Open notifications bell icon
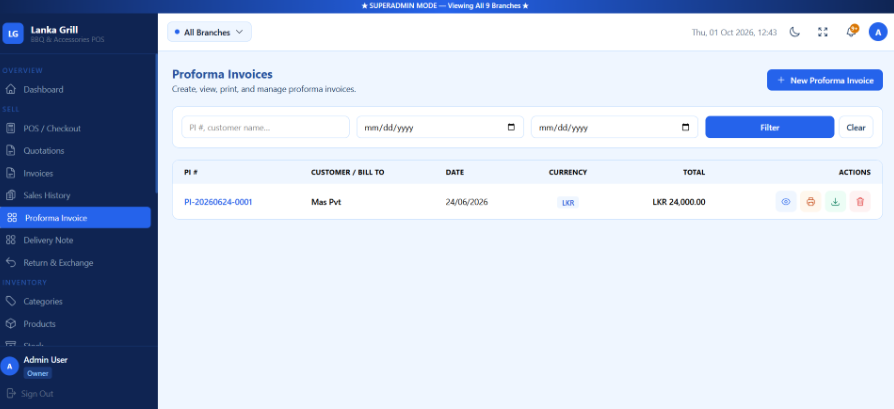Viewport: 894px width, 409px height. 851,32
